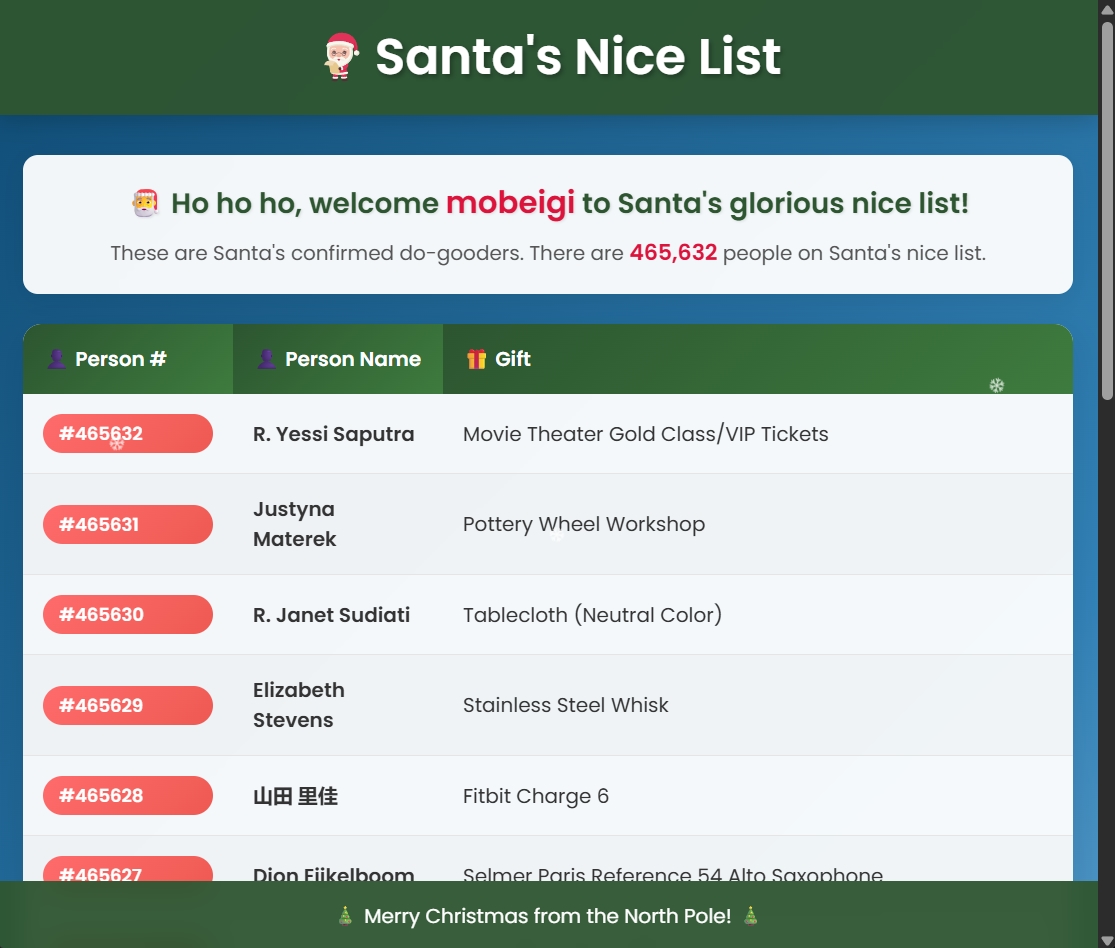Click the Santa emoji in the page title
This screenshot has height=948, width=1115.
tap(341, 57)
